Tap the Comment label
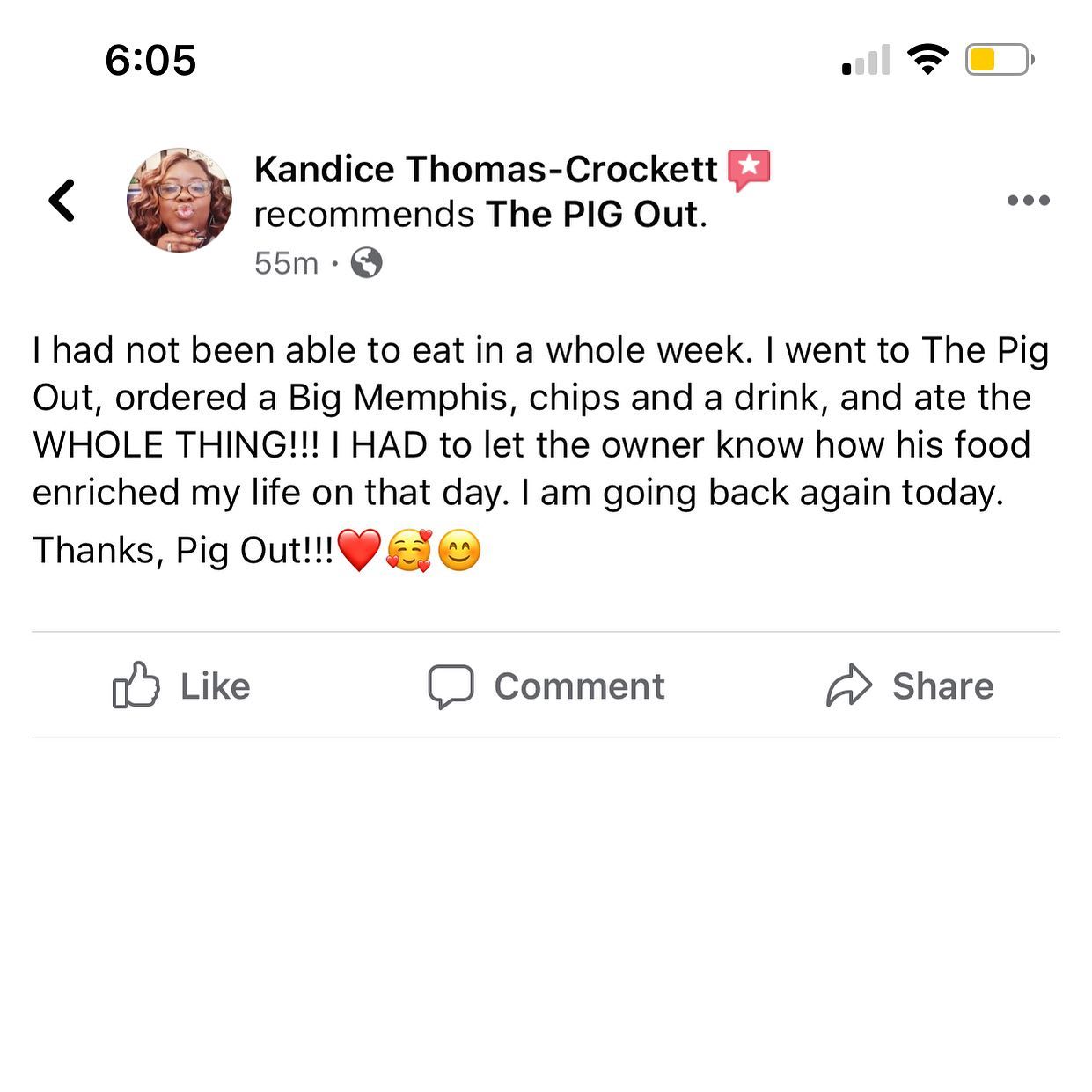 [x=579, y=686]
